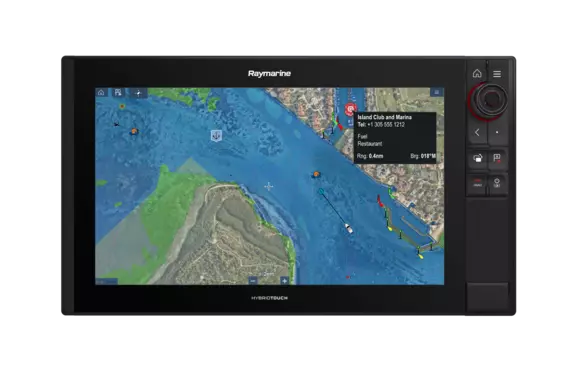Push the Pilot standby key
The image size is (576, 386).
(477, 183)
